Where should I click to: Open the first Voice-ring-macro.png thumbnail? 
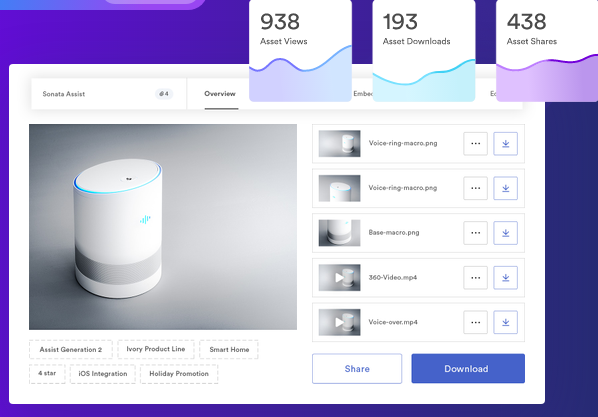click(x=339, y=144)
